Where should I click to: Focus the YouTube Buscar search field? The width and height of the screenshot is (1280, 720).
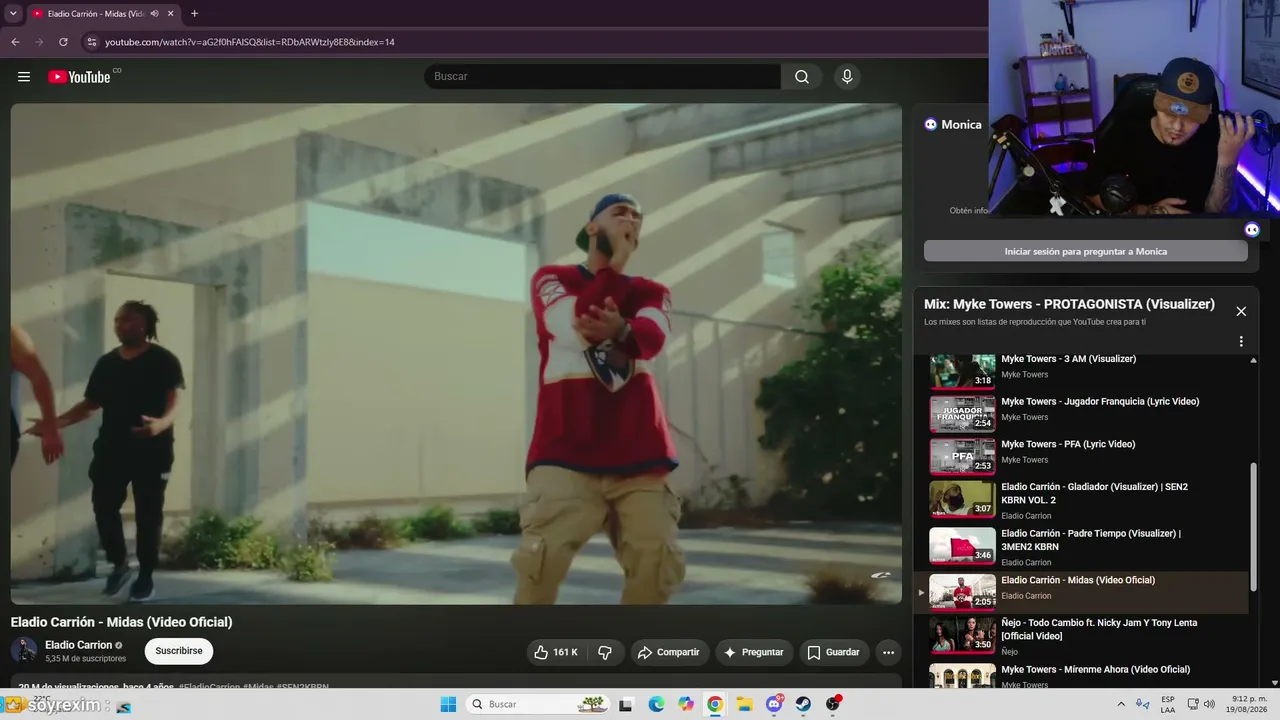pyautogui.click(x=603, y=77)
